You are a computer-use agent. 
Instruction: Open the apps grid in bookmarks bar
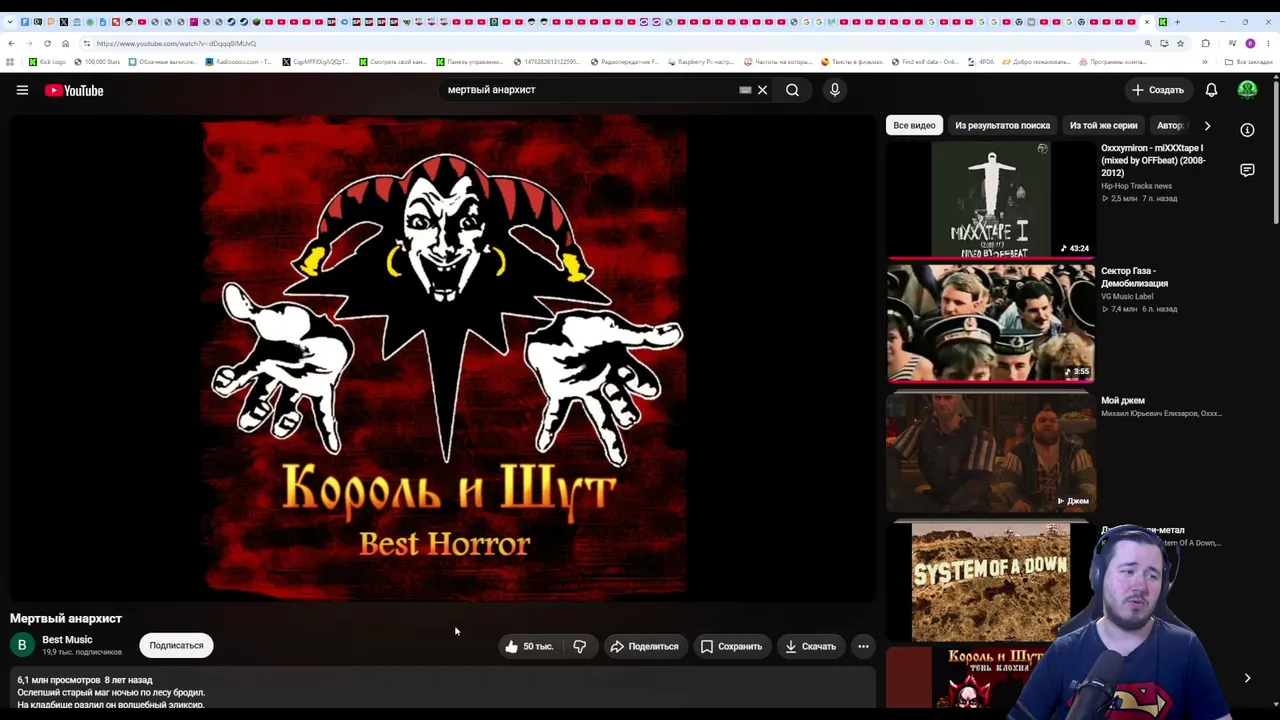tap(10, 62)
